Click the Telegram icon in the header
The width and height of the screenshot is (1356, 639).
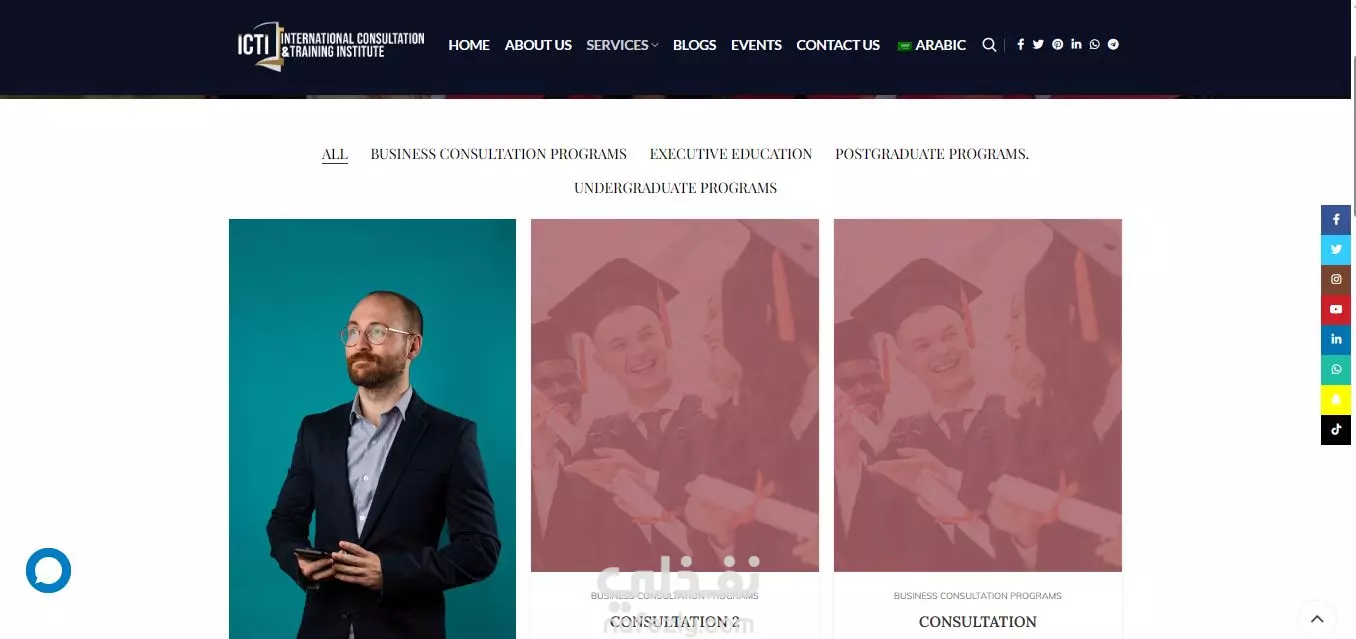click(1113, 45)
